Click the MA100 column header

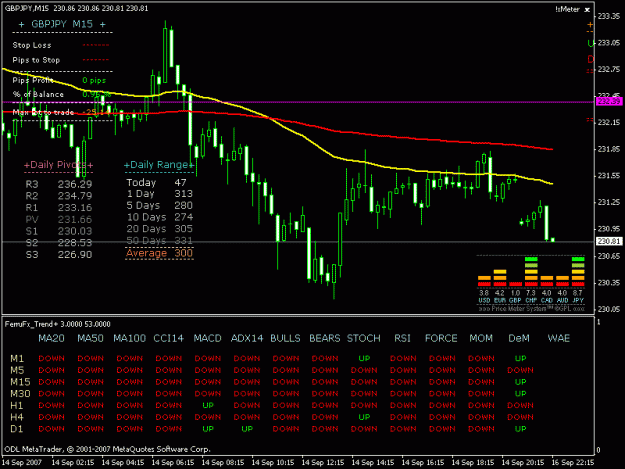(130, 338)
